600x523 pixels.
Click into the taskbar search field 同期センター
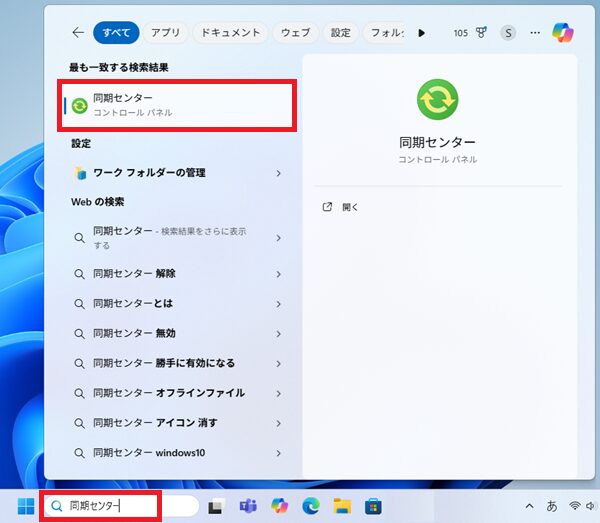(122, 506)
